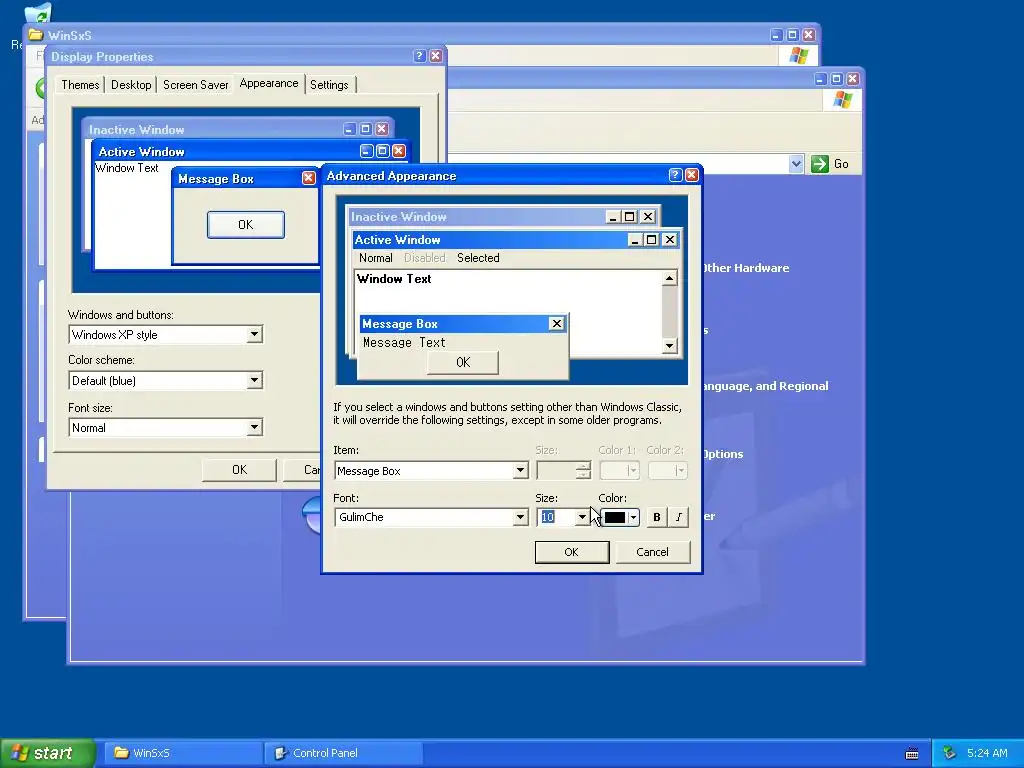Click the Normal menu item in preview
Viewport: 1024px width, 768px height.
[x=376, y=258]
